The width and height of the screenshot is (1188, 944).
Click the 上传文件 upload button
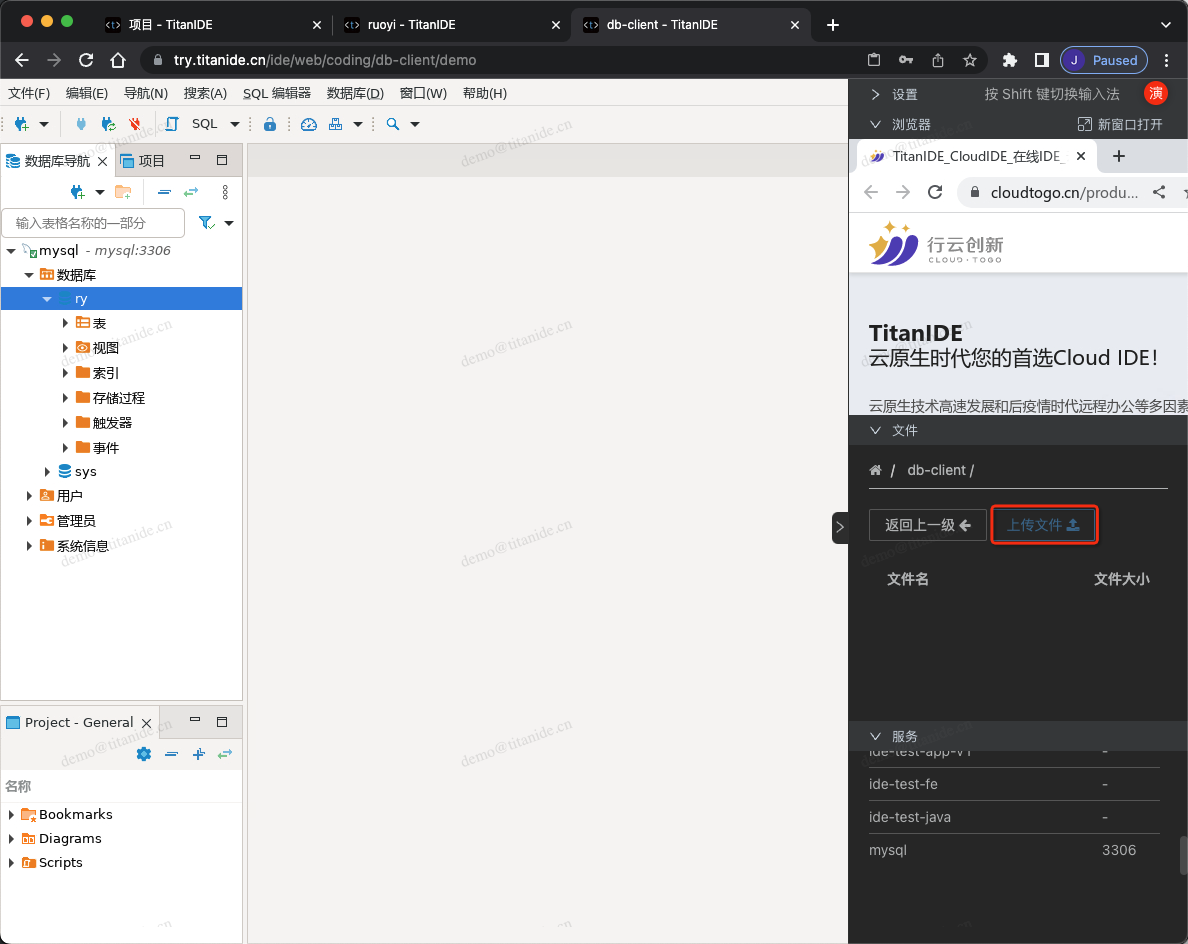pos(1043,525)
